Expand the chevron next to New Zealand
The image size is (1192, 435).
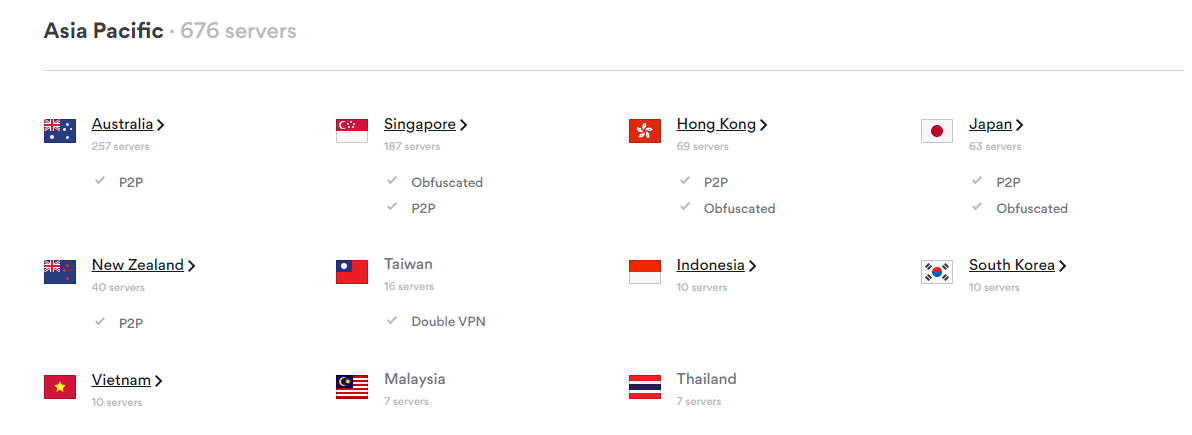click(x=192, y=266)
